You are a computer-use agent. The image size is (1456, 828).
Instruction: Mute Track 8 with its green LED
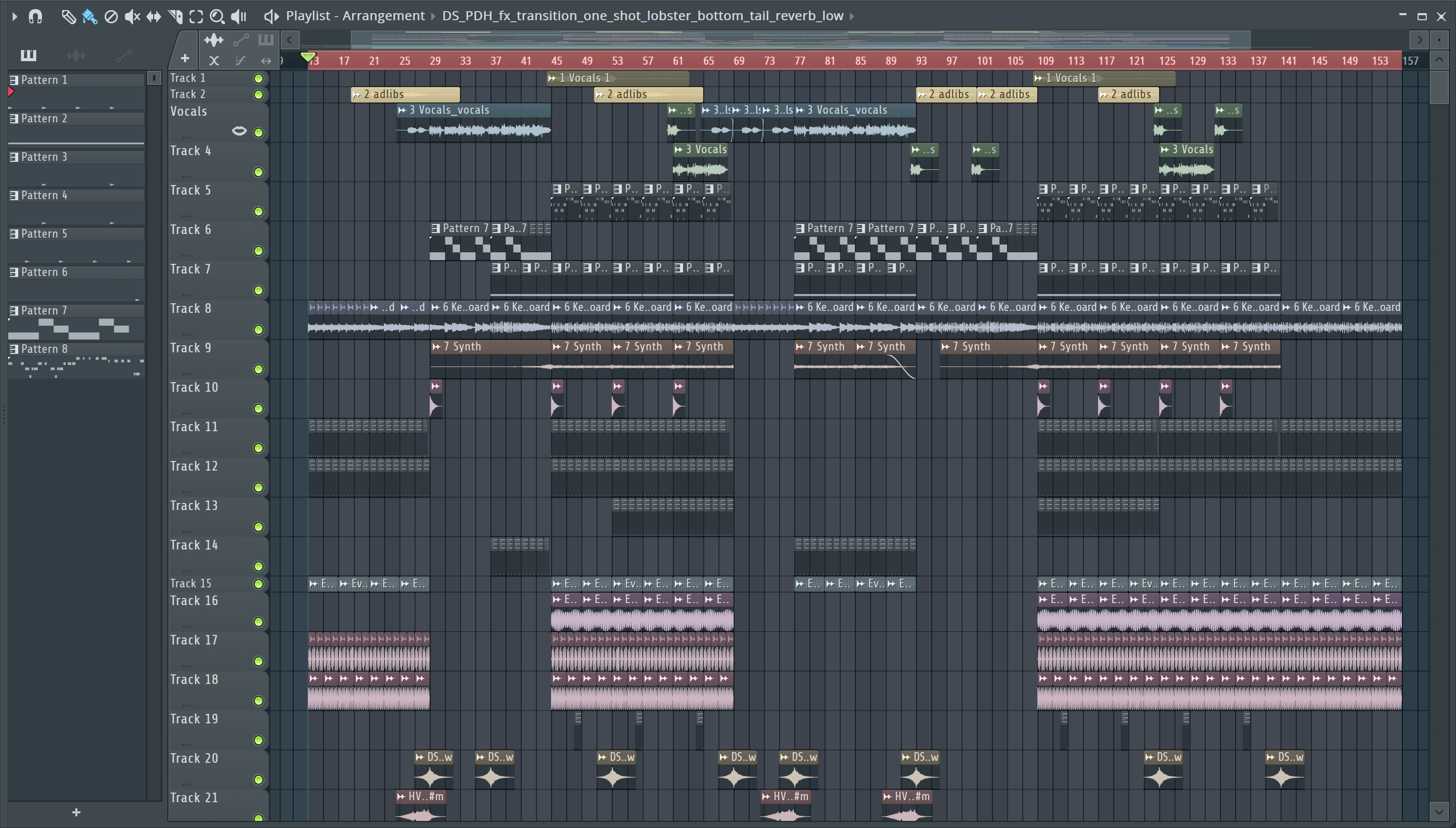(258, 330)
